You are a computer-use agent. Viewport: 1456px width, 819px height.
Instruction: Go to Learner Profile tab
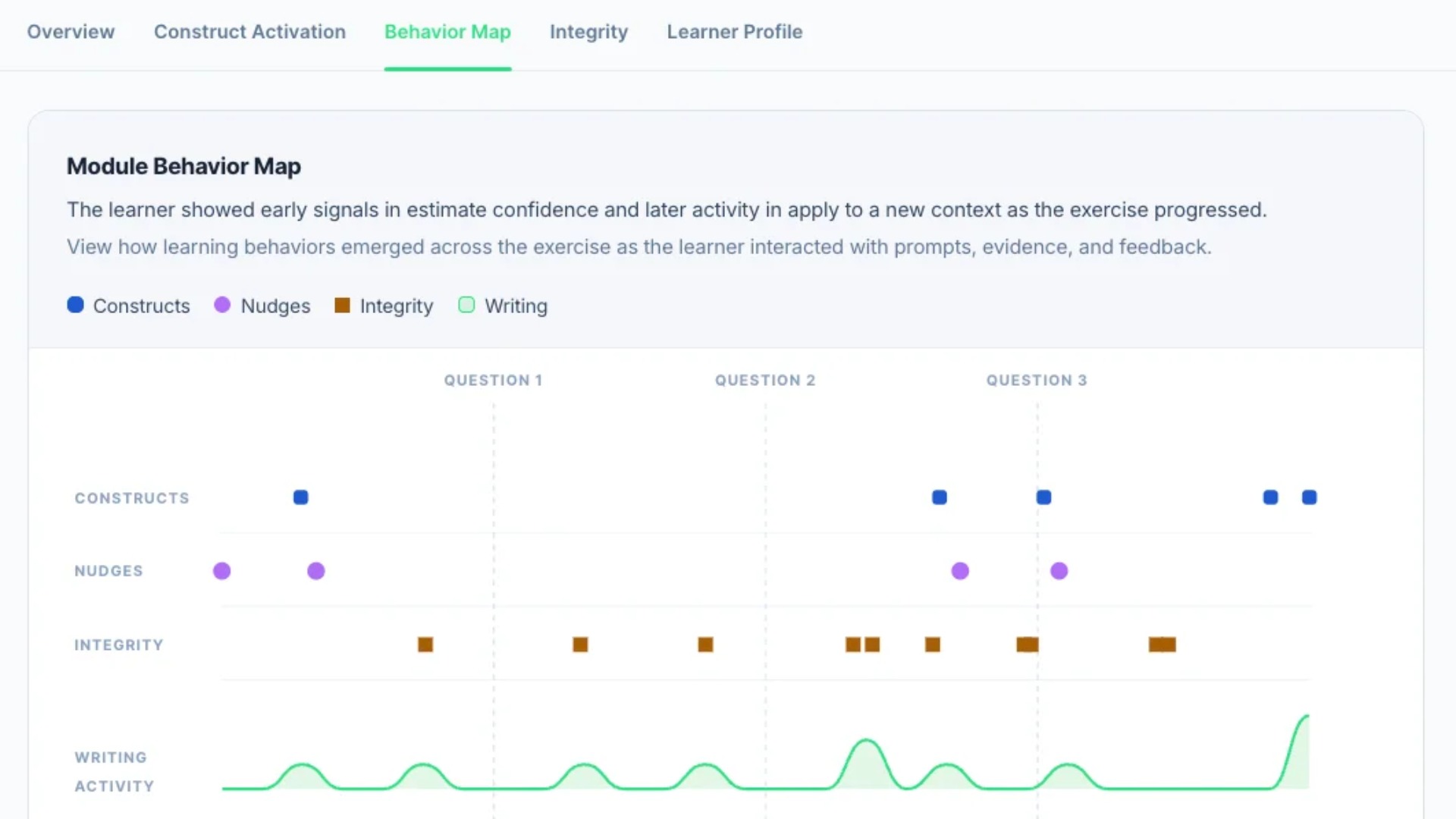point(734,32)
